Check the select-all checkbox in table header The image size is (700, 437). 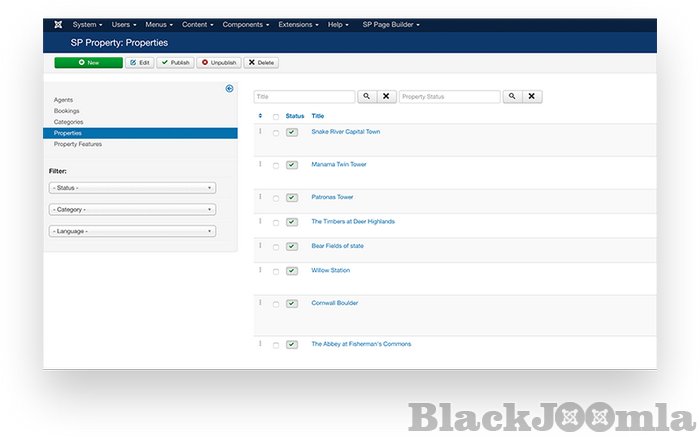[276, 117]
